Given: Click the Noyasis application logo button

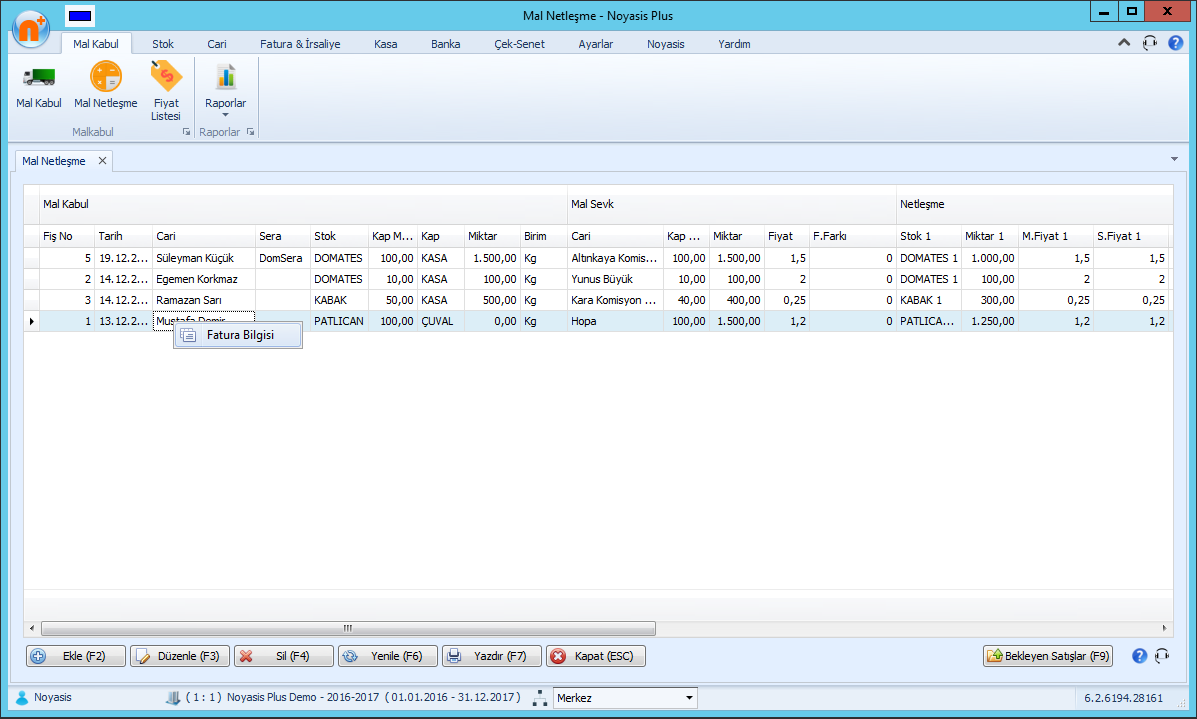Looking at the screenshot, I should pyautogui.click(x=31, y=29).
